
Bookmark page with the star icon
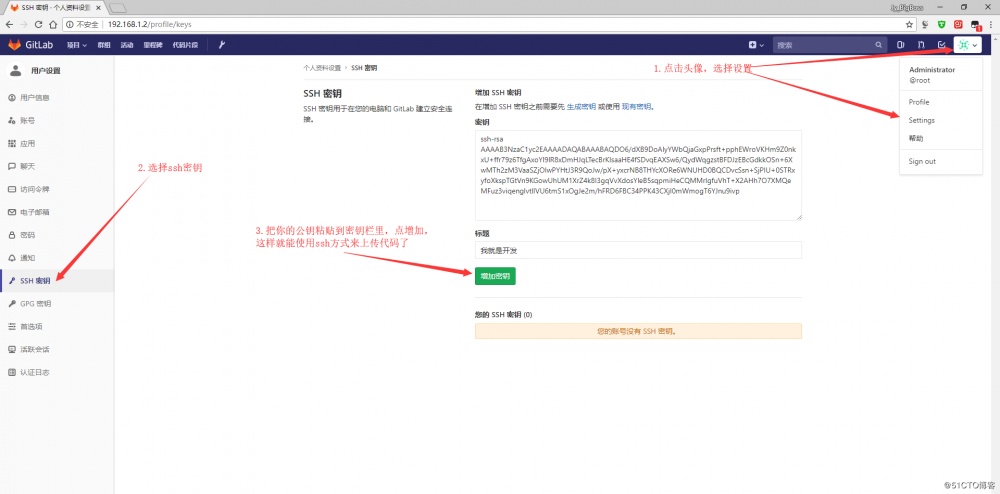coord(909,24)
